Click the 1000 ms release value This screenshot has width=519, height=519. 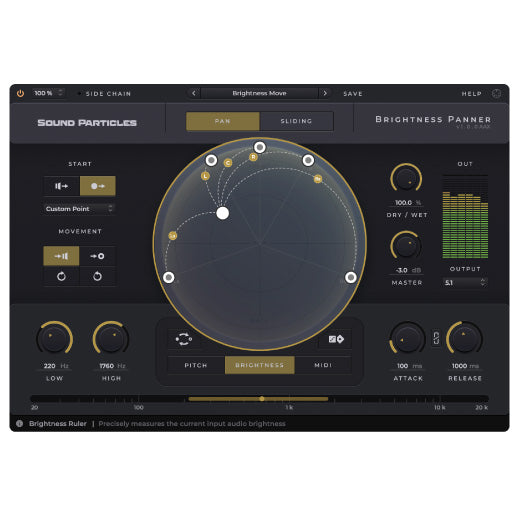(x=465, y=366)
